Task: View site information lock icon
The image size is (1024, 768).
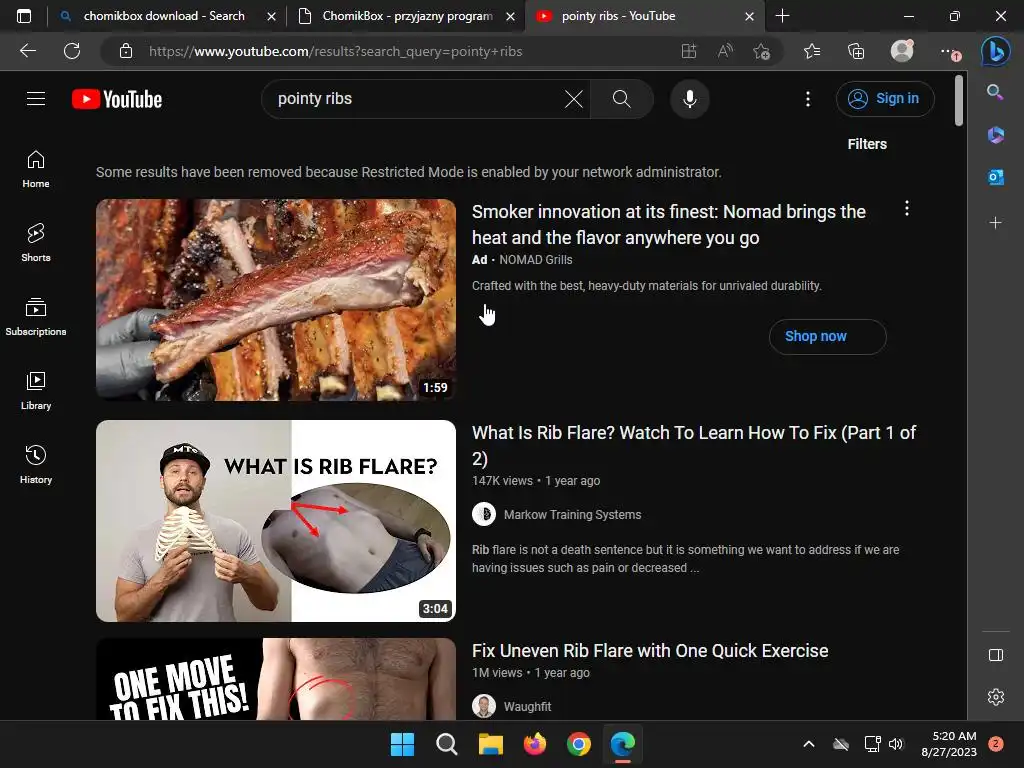Action: coord(126,51)
